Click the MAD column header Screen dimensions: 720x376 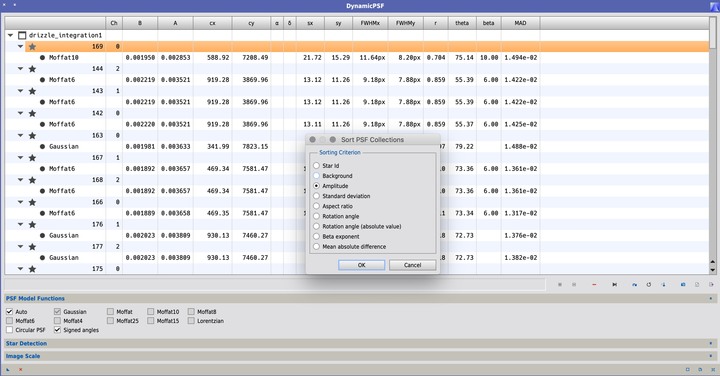tap(520, 23)
